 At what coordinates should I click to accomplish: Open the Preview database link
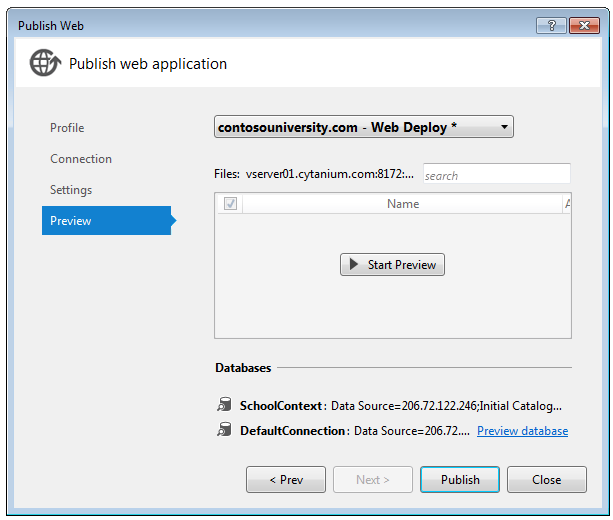(522, 431)
